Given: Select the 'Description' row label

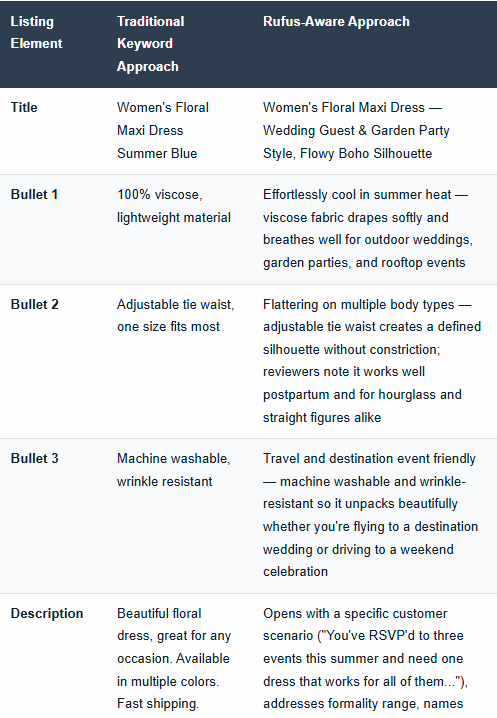Looking at the screenshot, I should click(x=47, y=614).
